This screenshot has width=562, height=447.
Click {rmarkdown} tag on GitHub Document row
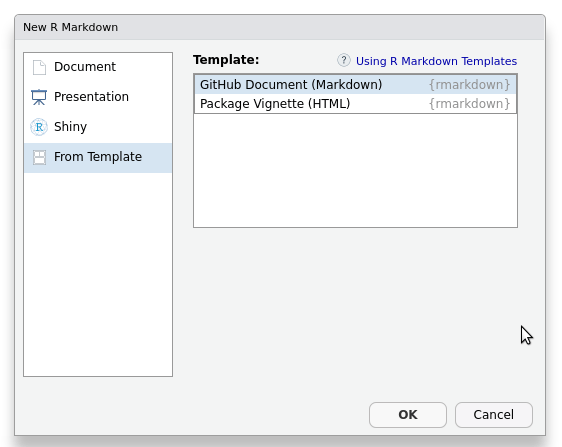coord(469,85)
